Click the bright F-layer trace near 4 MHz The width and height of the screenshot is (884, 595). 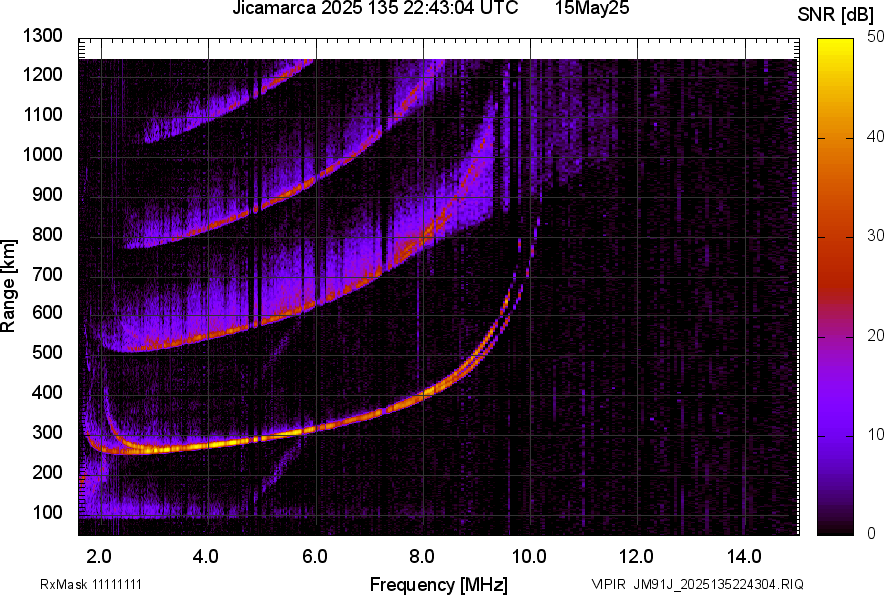(209, 445)
